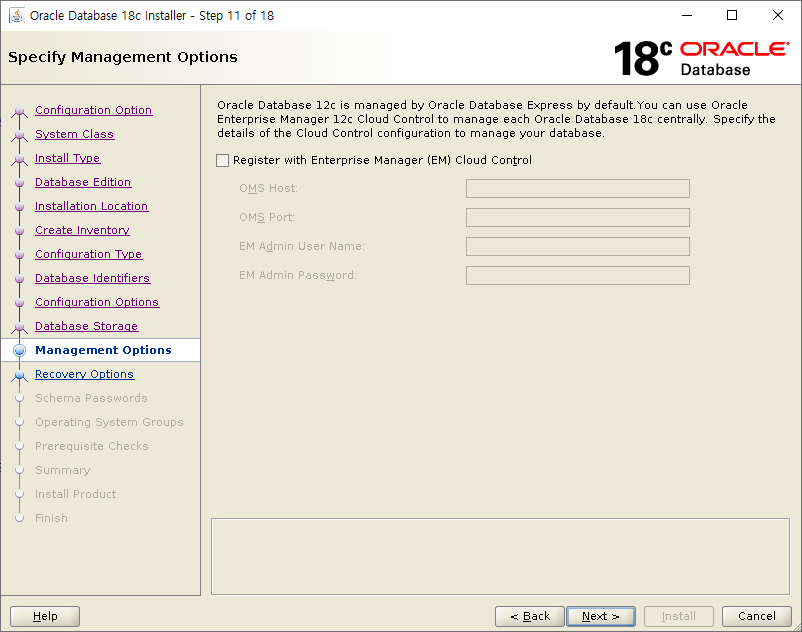Jump back to Install Type step
Viewport: 802px width, 632px height.
click(x=68, y=158)
